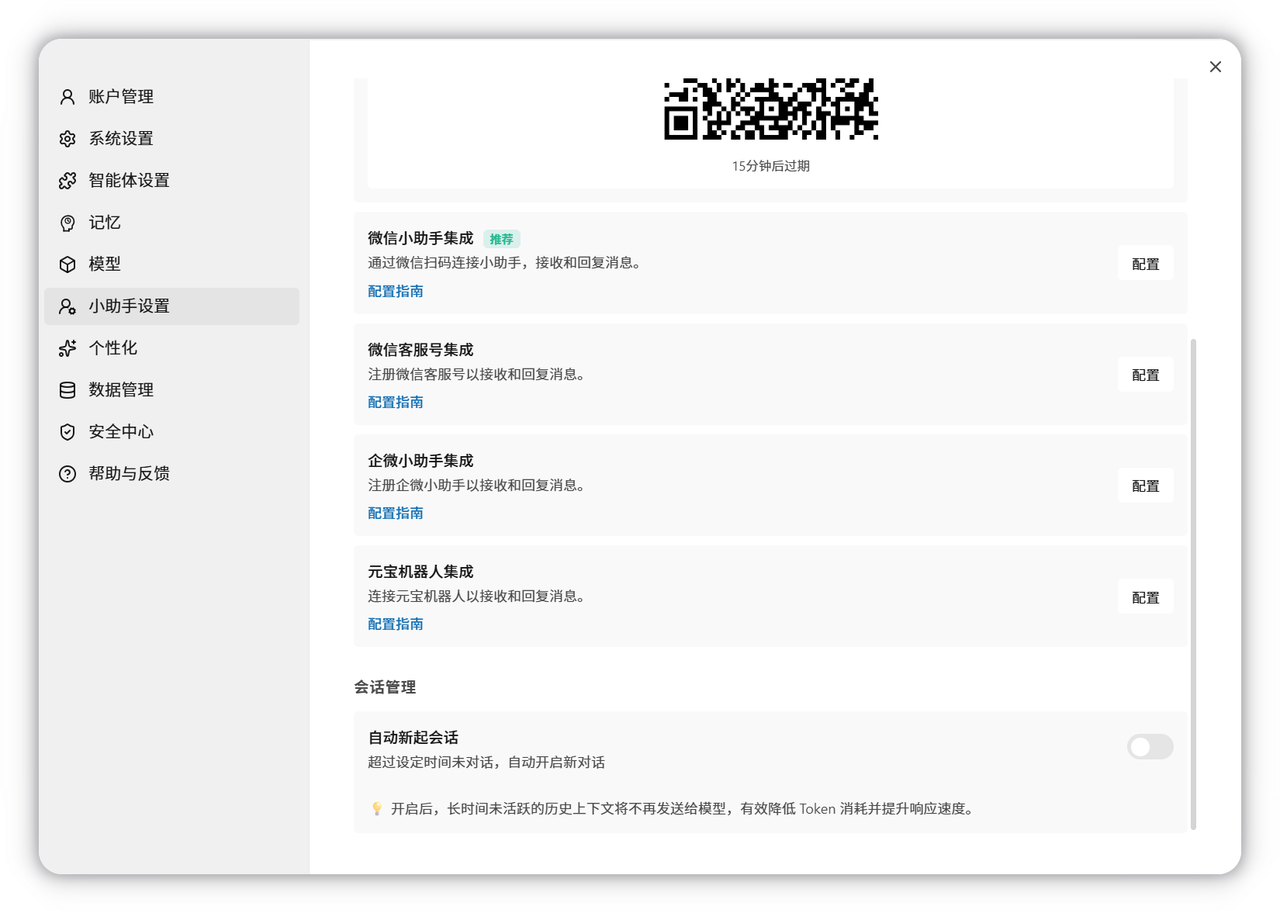Click the 推荐 badge

click(502, 239)
